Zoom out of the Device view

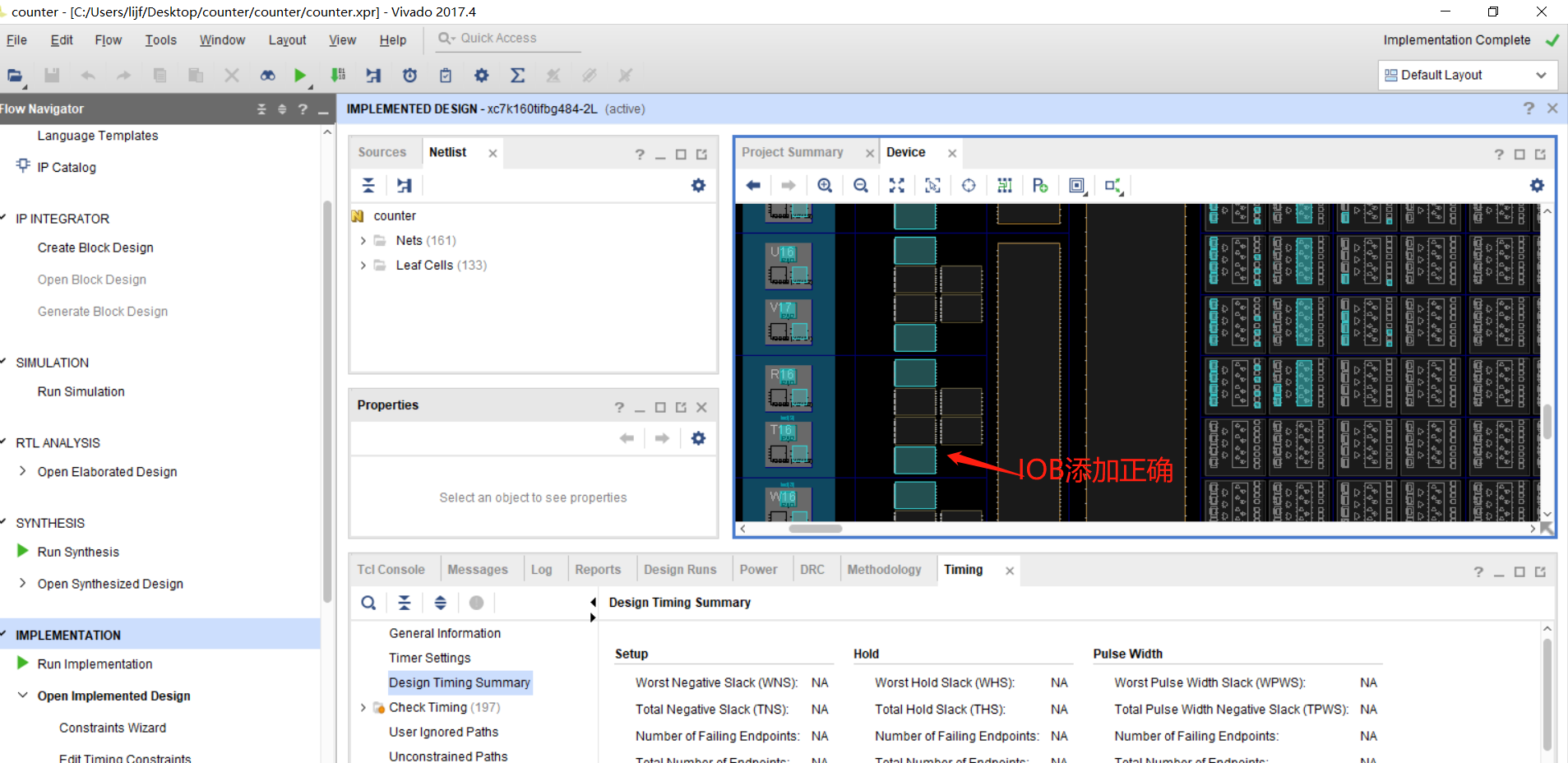860,185
